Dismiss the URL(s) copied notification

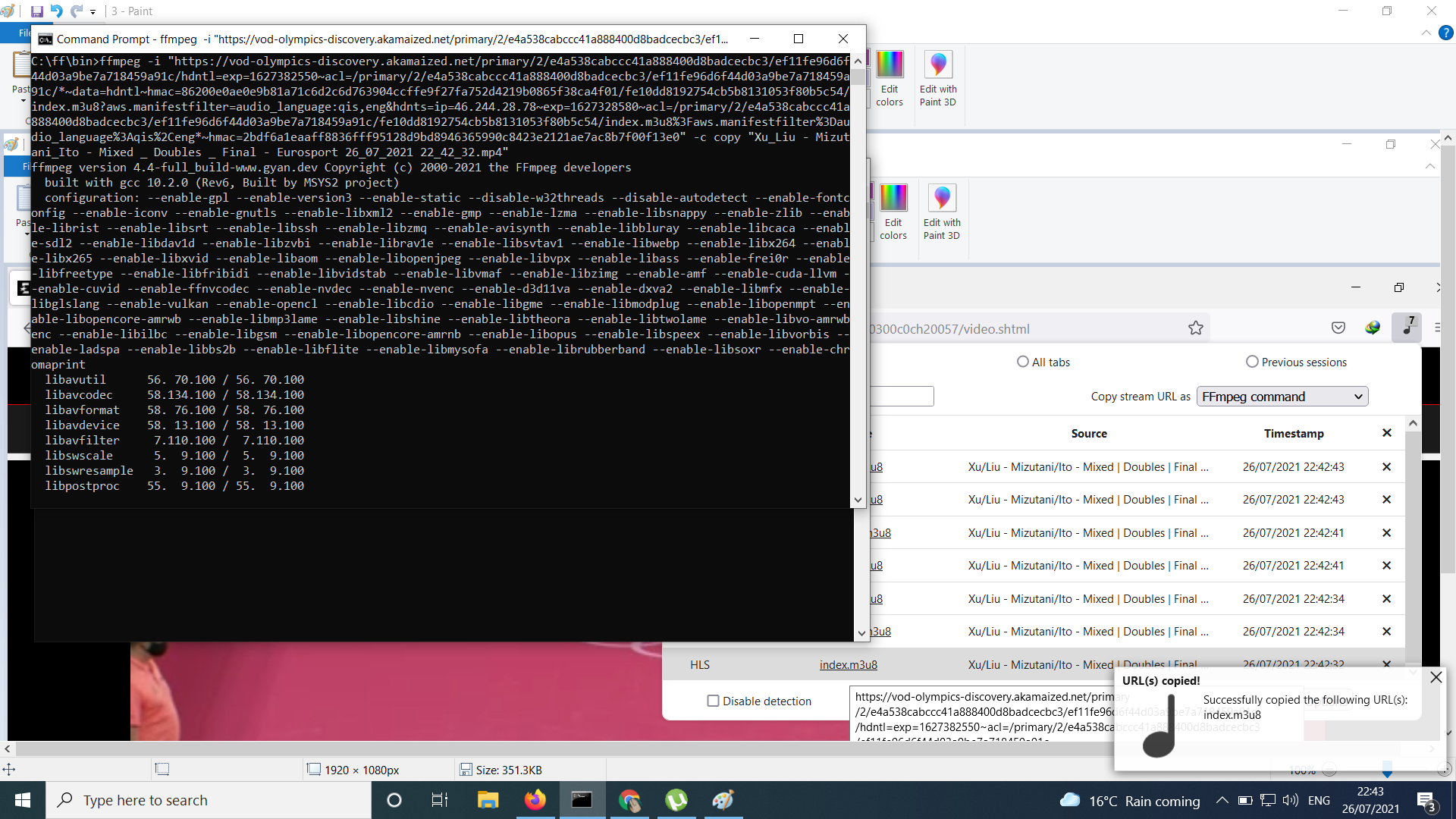[x=1436, y=677]
